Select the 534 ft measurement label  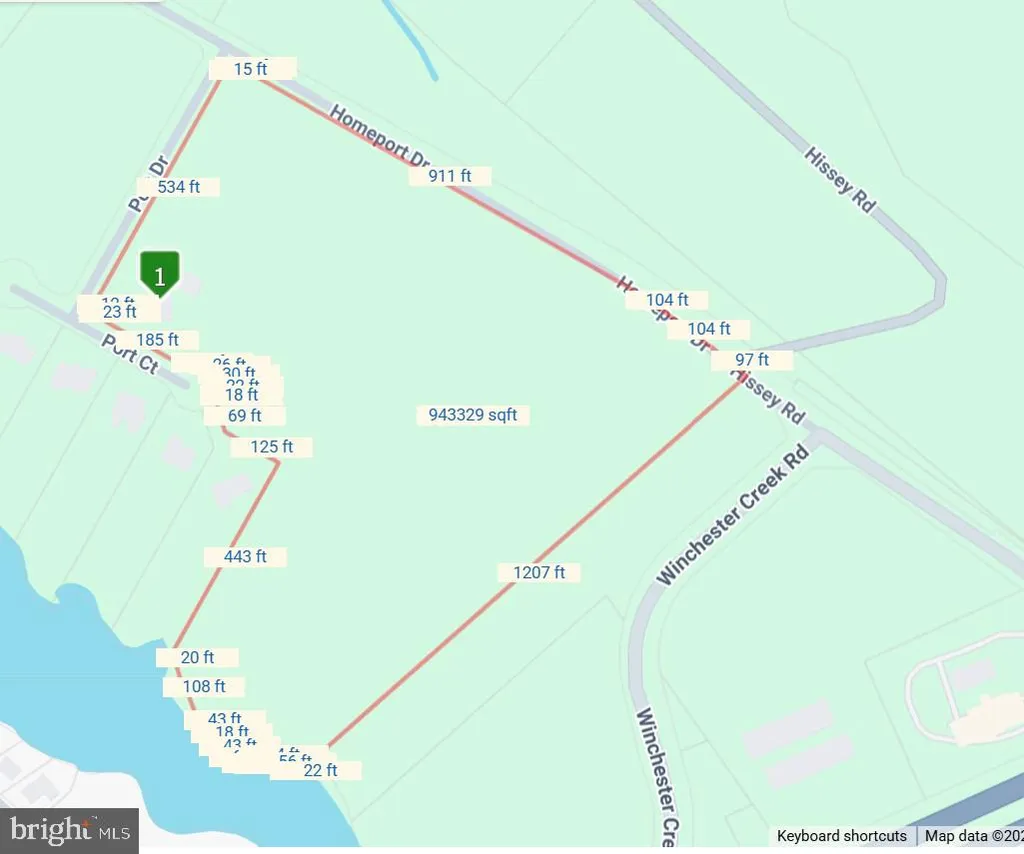pos(178,187)
